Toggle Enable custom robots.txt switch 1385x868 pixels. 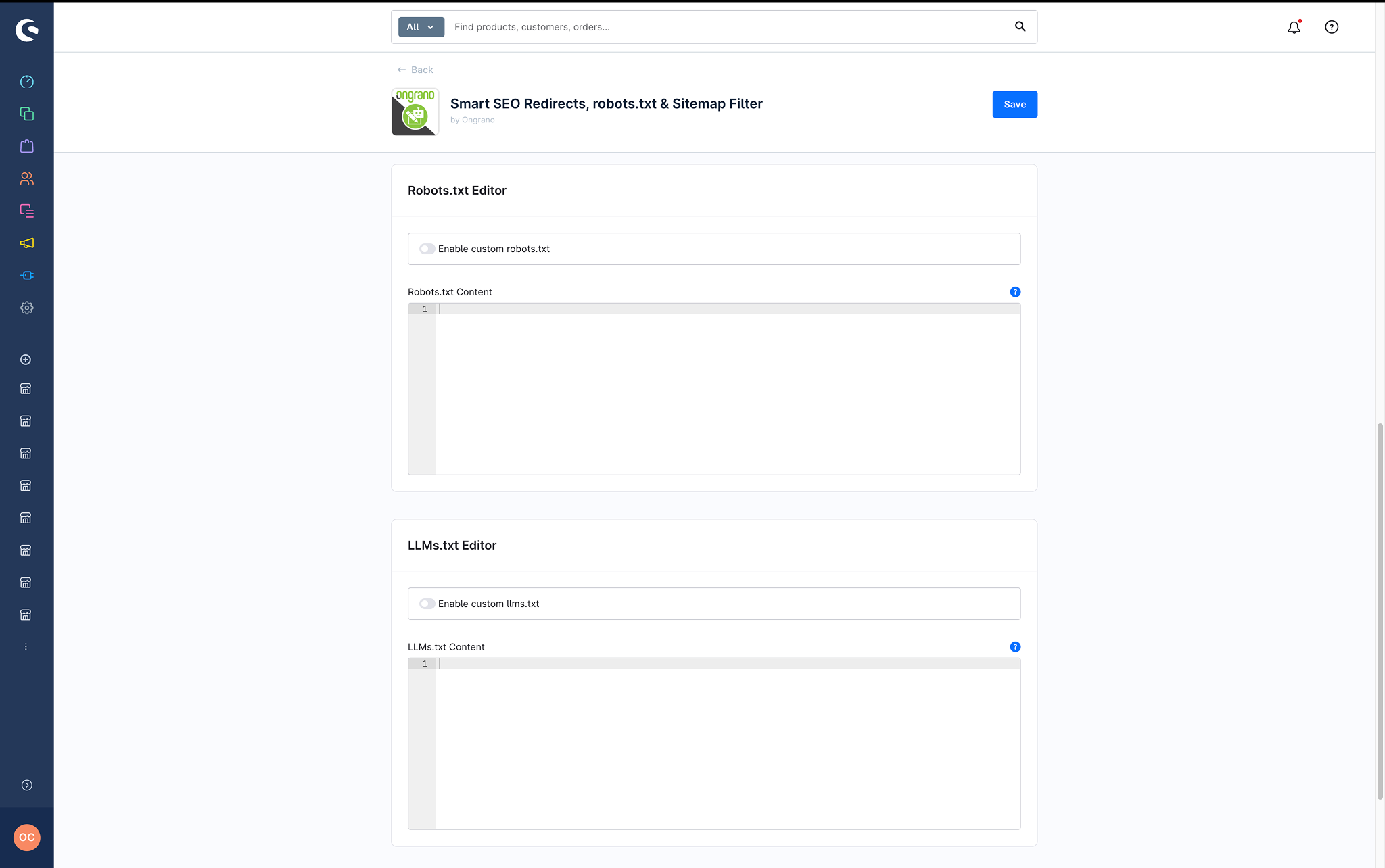427,249
